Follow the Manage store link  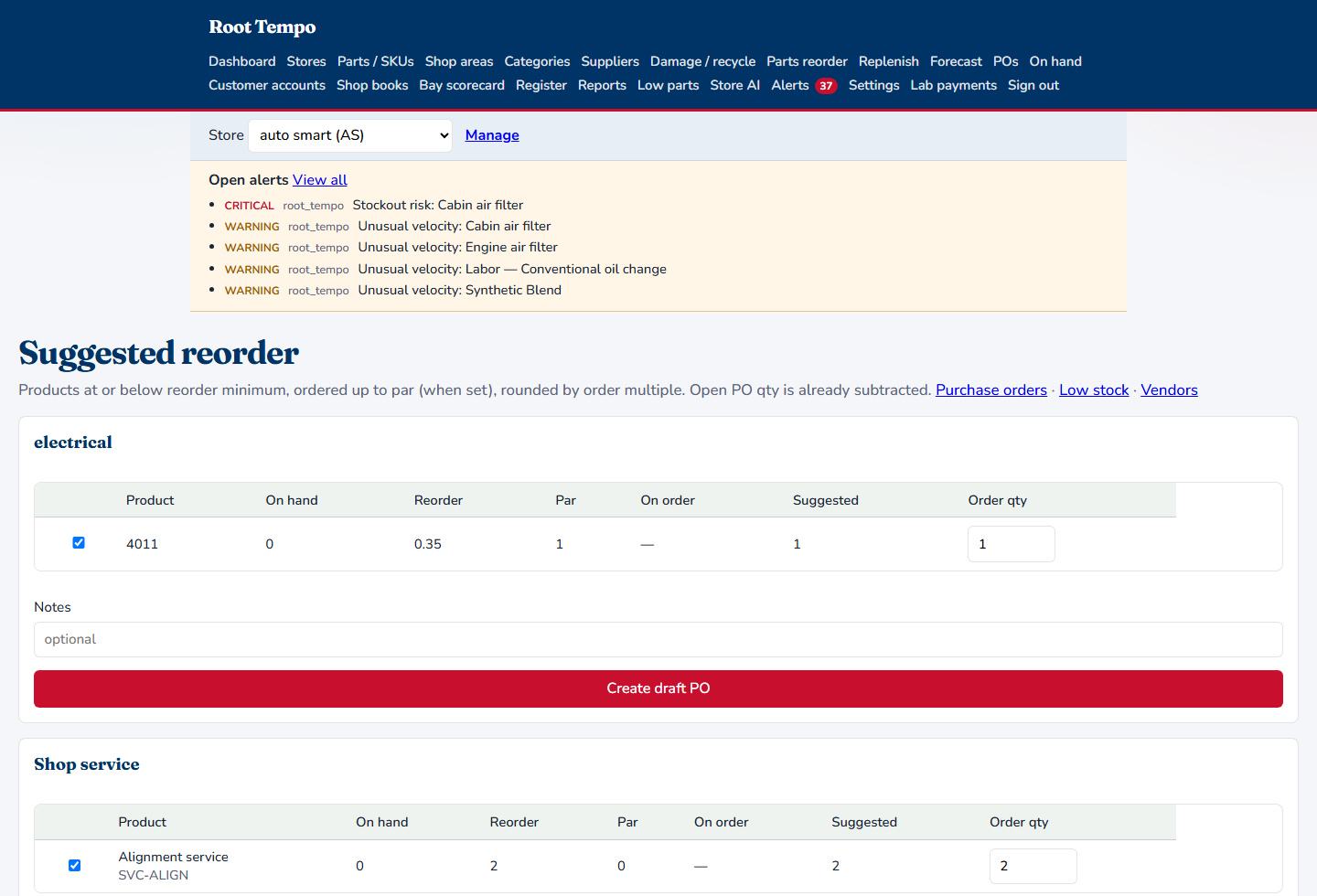coord(492,135)
